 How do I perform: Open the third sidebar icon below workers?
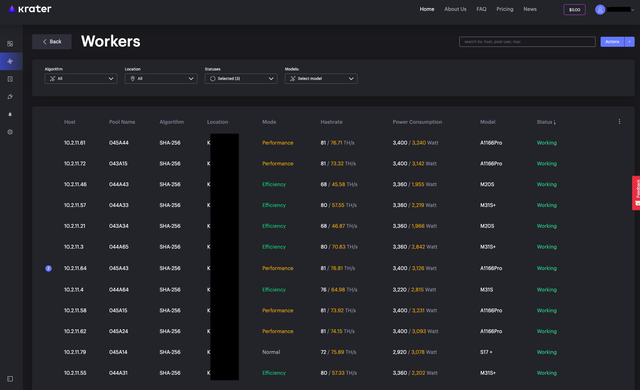click(x=10, y=79)
